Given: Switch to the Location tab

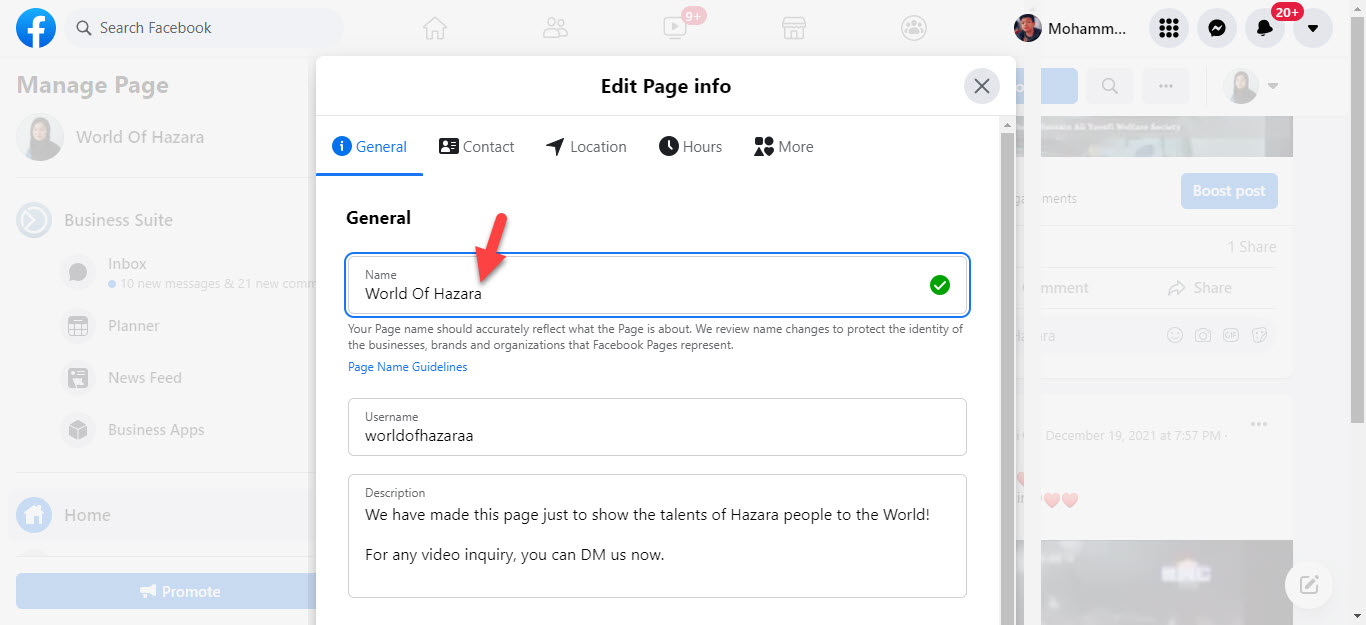Looking at the screenshot, I should pos(586,147).
